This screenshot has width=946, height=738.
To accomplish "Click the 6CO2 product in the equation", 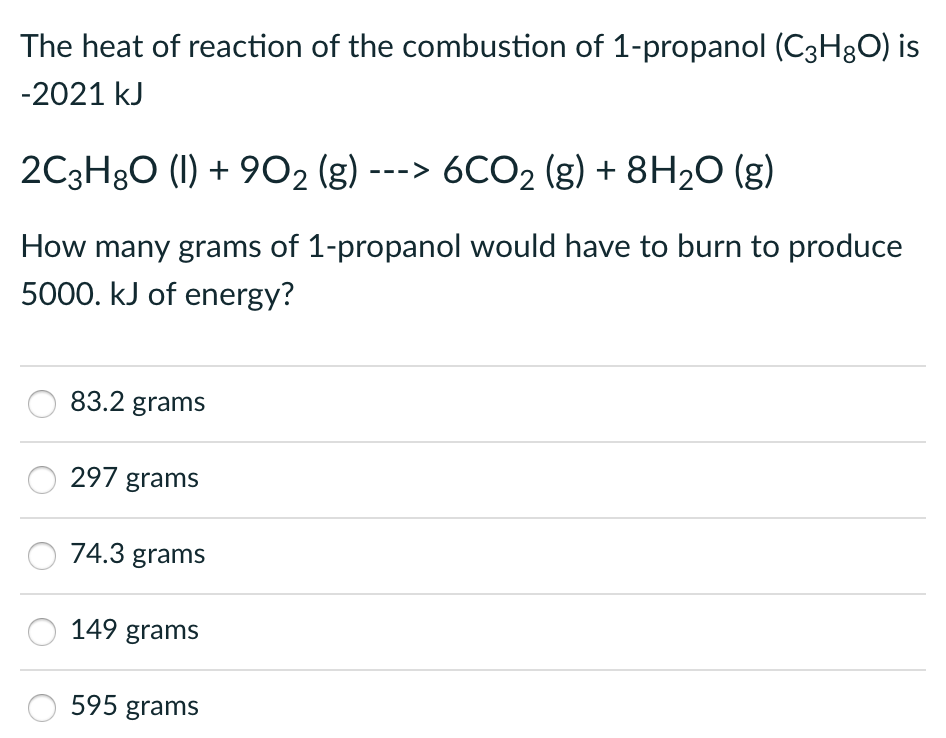I will 487,169.
